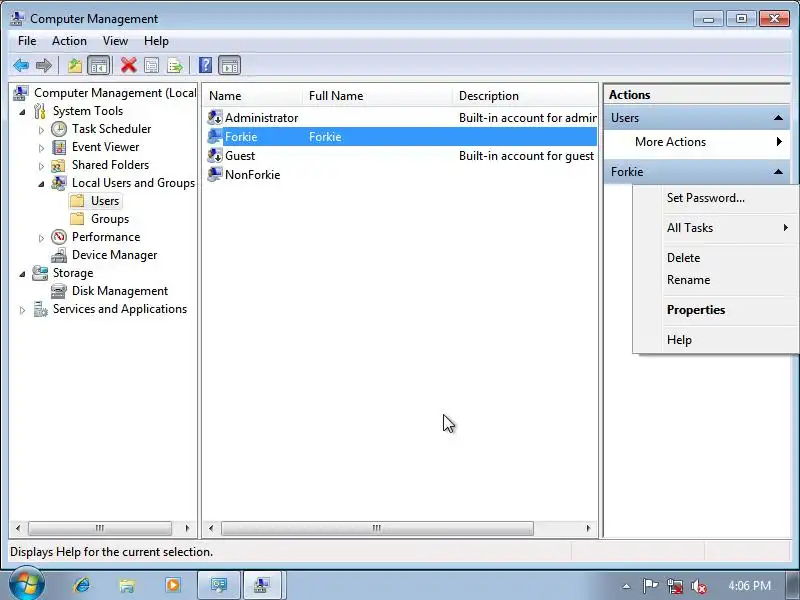Sort users by the Name column header
This screenshot has width=800, height=600.
(x=252, y=96)
